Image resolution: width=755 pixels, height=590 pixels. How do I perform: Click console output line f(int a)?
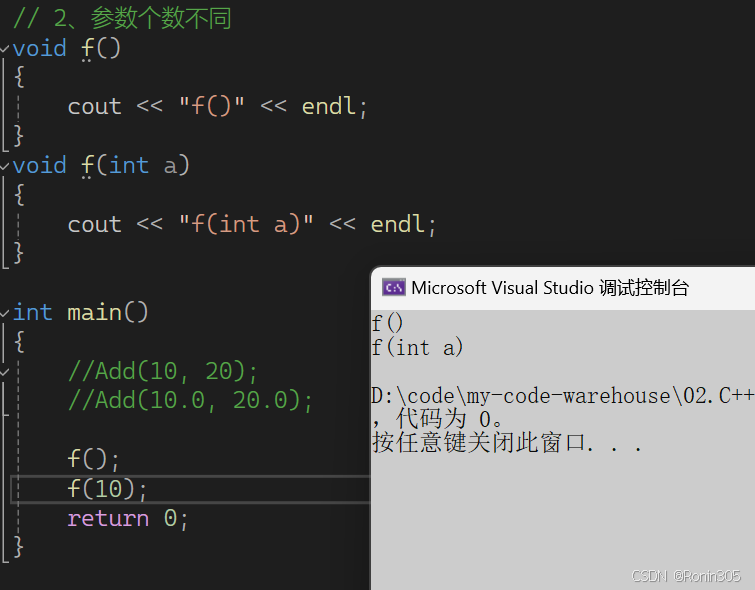417,348
